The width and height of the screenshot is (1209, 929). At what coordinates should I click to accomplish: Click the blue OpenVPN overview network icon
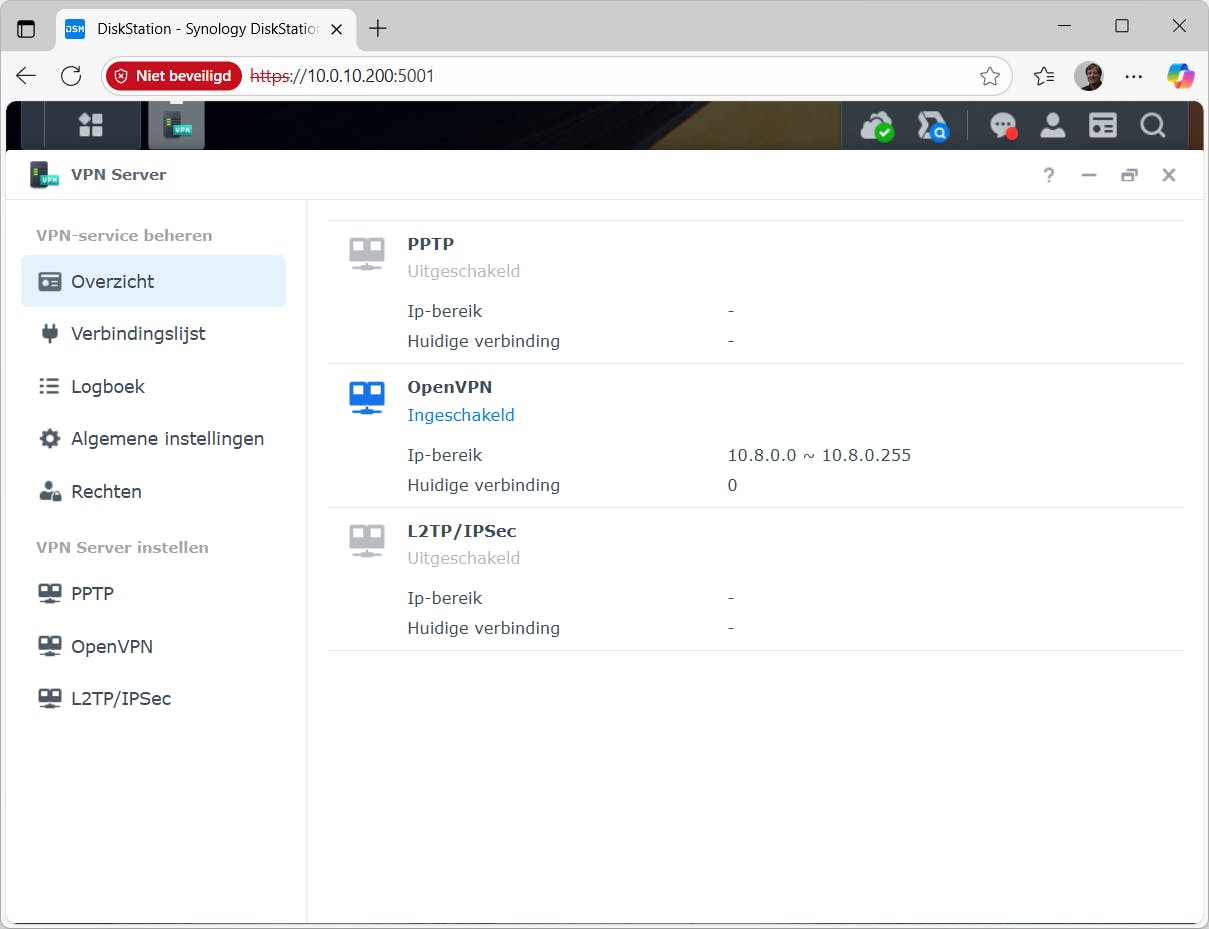pyautogui.click(x=367, y=397)
